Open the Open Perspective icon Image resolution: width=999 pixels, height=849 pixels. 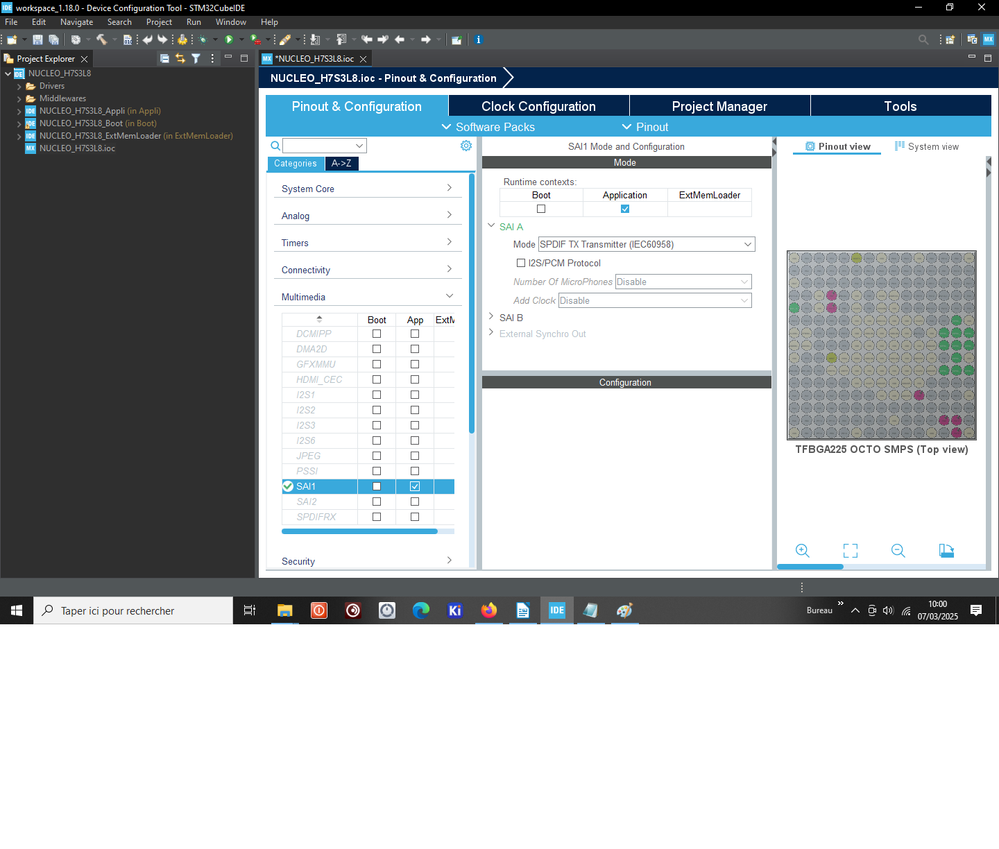click(950, 39)
